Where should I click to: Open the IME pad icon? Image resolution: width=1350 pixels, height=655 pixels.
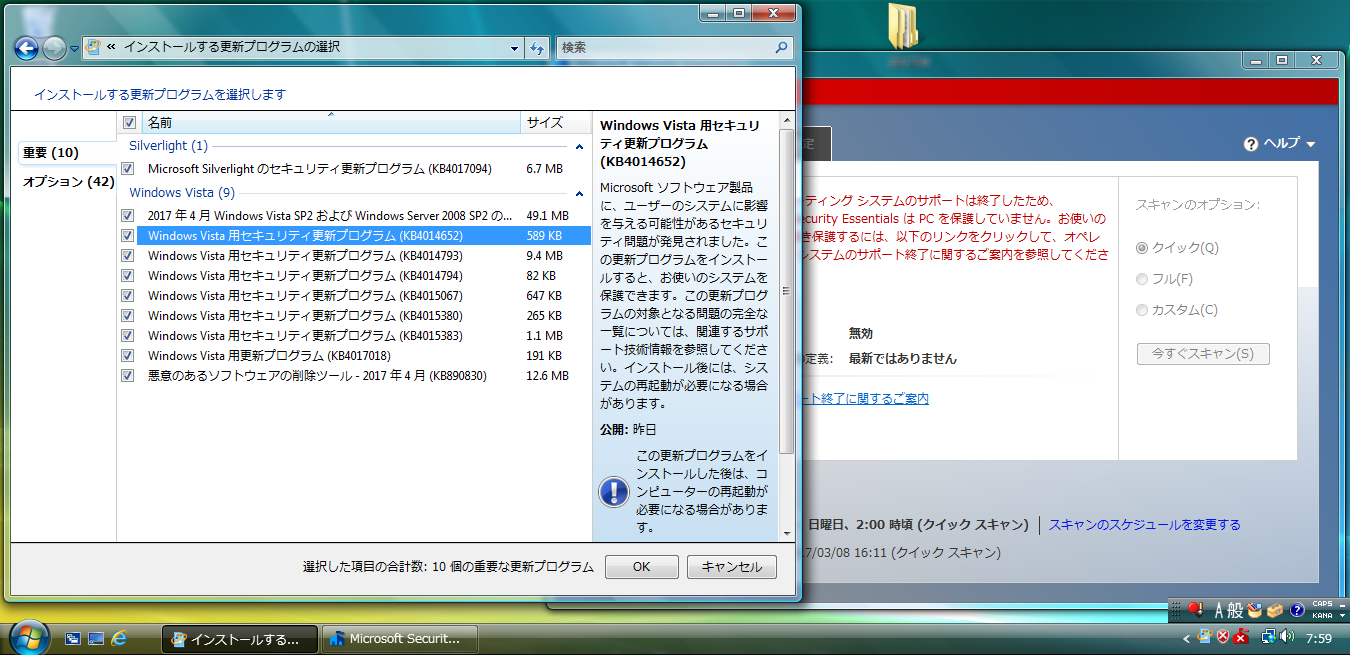point(1254,610)
